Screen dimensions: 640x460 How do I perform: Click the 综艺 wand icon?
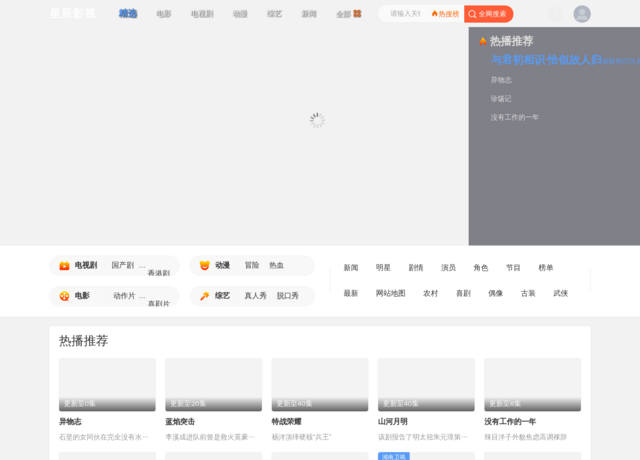pyautogui.click(x=204, y=296)
